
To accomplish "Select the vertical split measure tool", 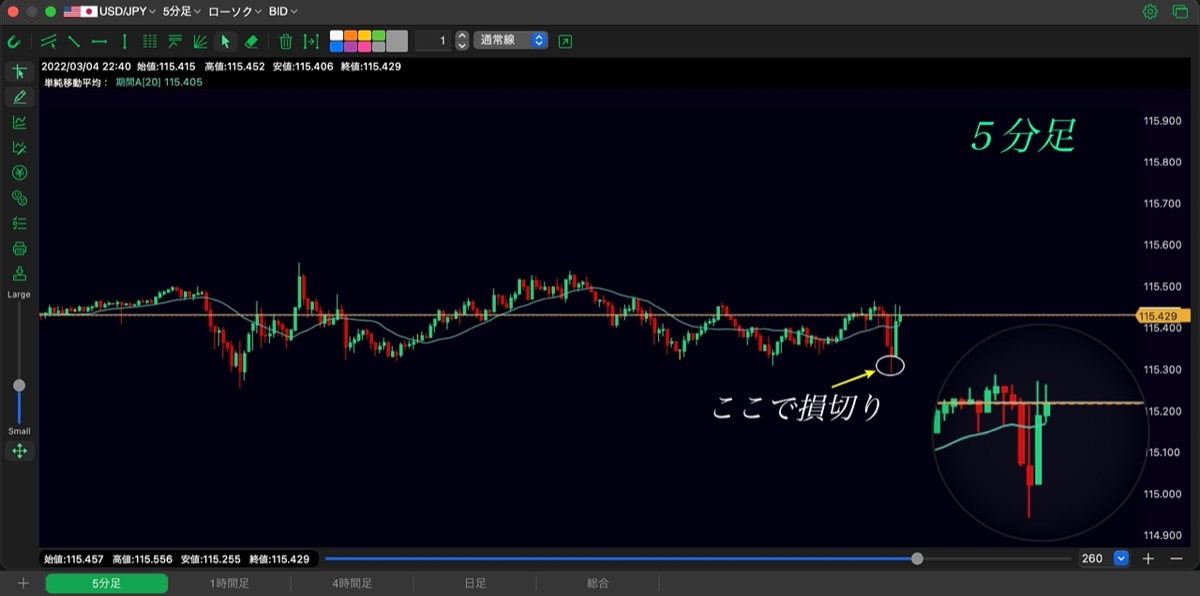I will coord(312,41).
